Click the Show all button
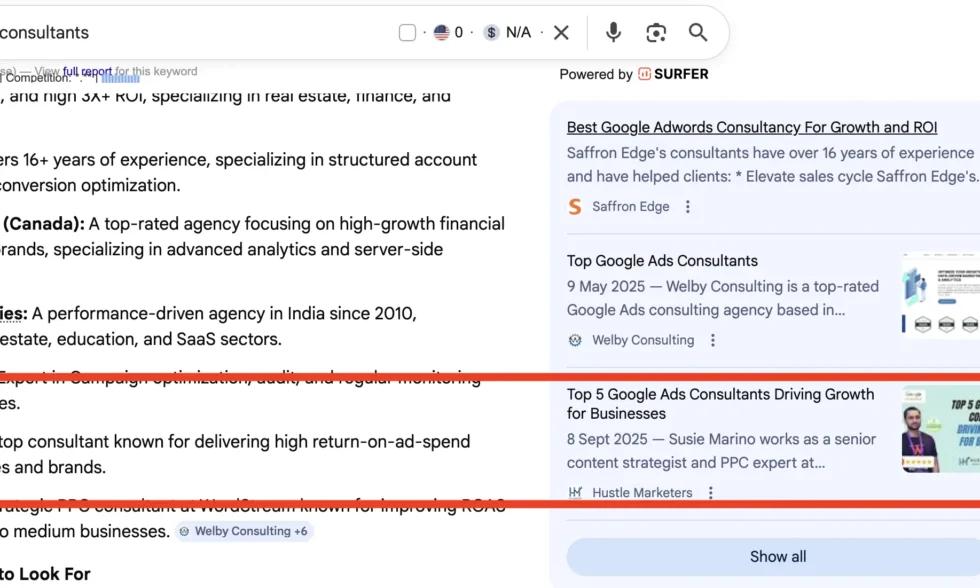Image resolution: width=980 pixels, height=588 pixels. [x=778, y=556]
